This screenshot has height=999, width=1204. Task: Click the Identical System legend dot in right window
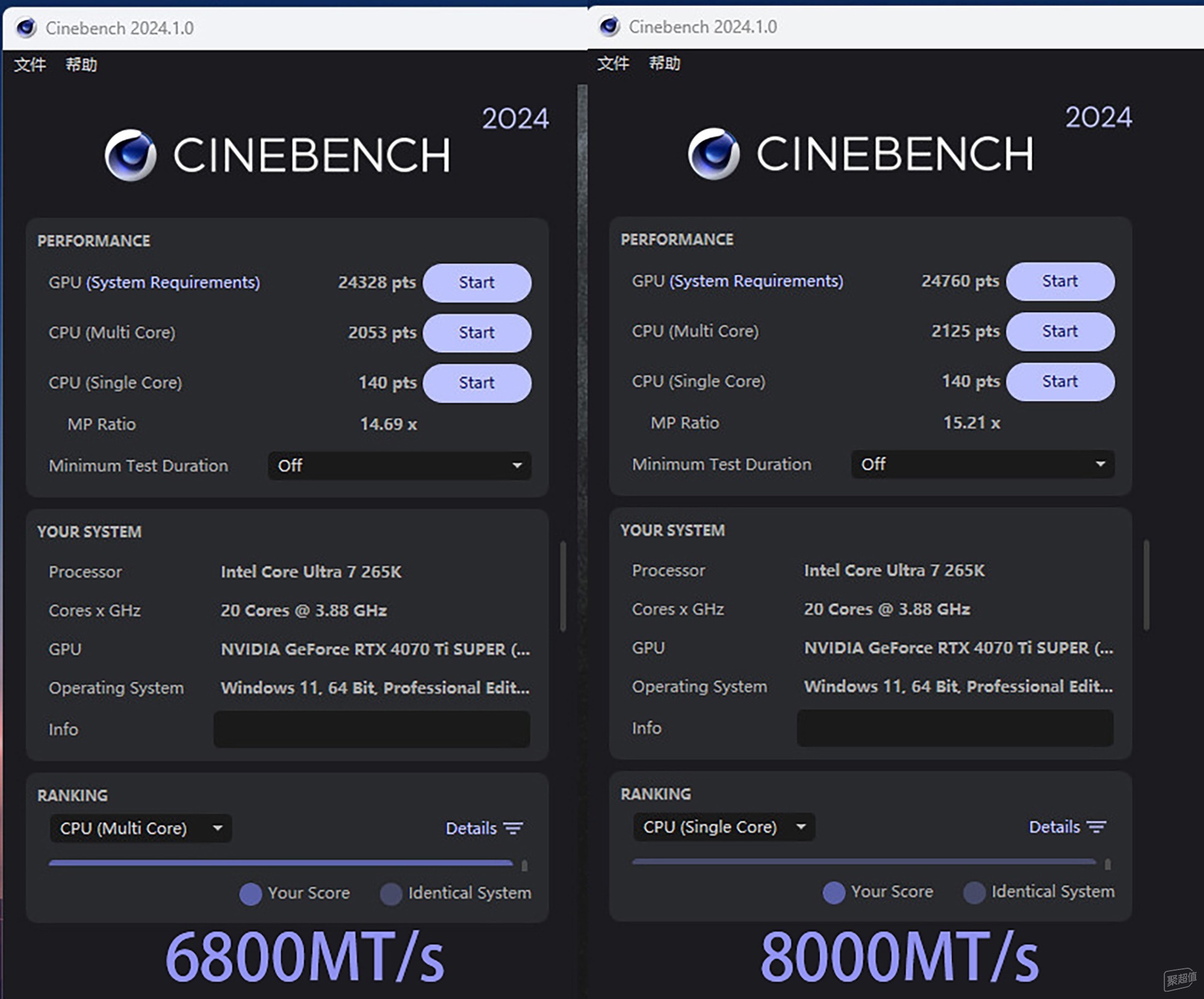pos(975,893)
